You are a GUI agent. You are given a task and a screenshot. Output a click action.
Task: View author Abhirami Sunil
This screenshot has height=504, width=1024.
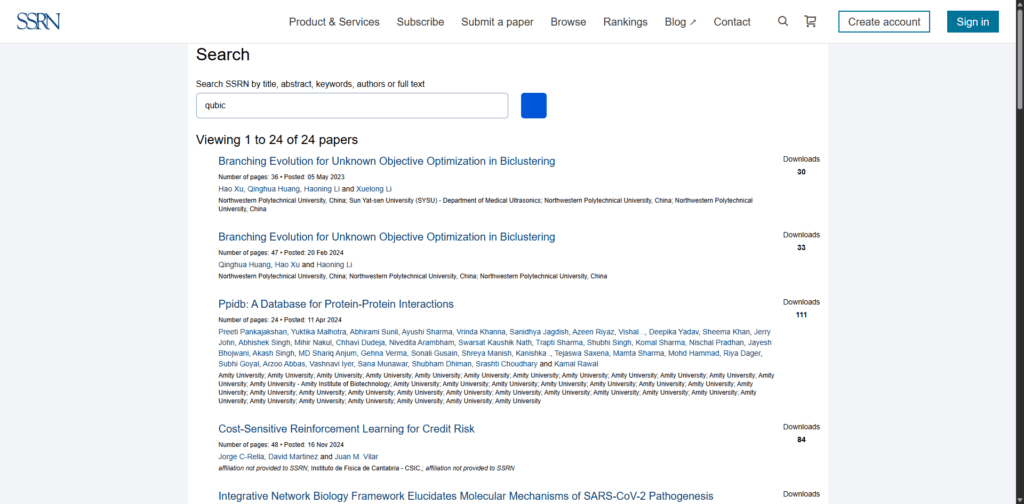(375, 332)
